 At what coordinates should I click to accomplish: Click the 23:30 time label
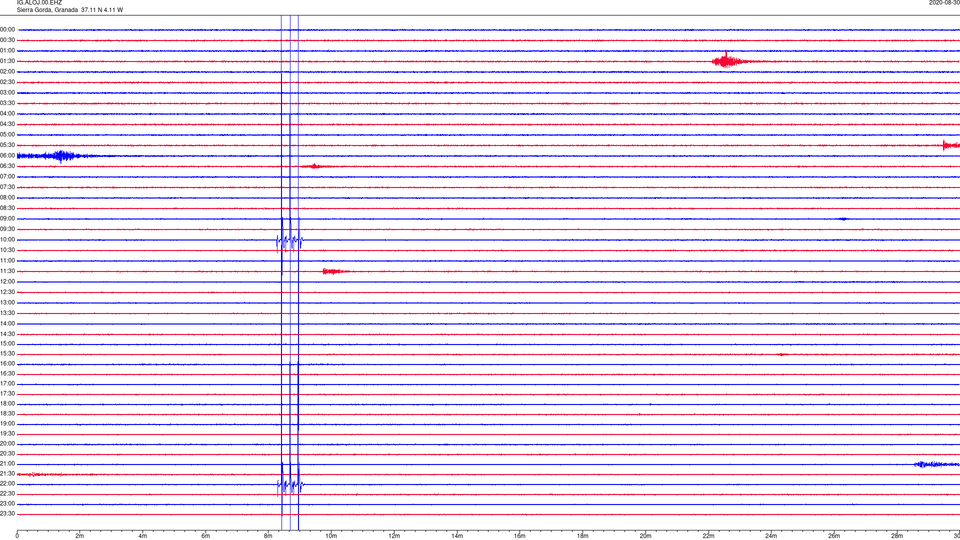[x=7, y=514]
